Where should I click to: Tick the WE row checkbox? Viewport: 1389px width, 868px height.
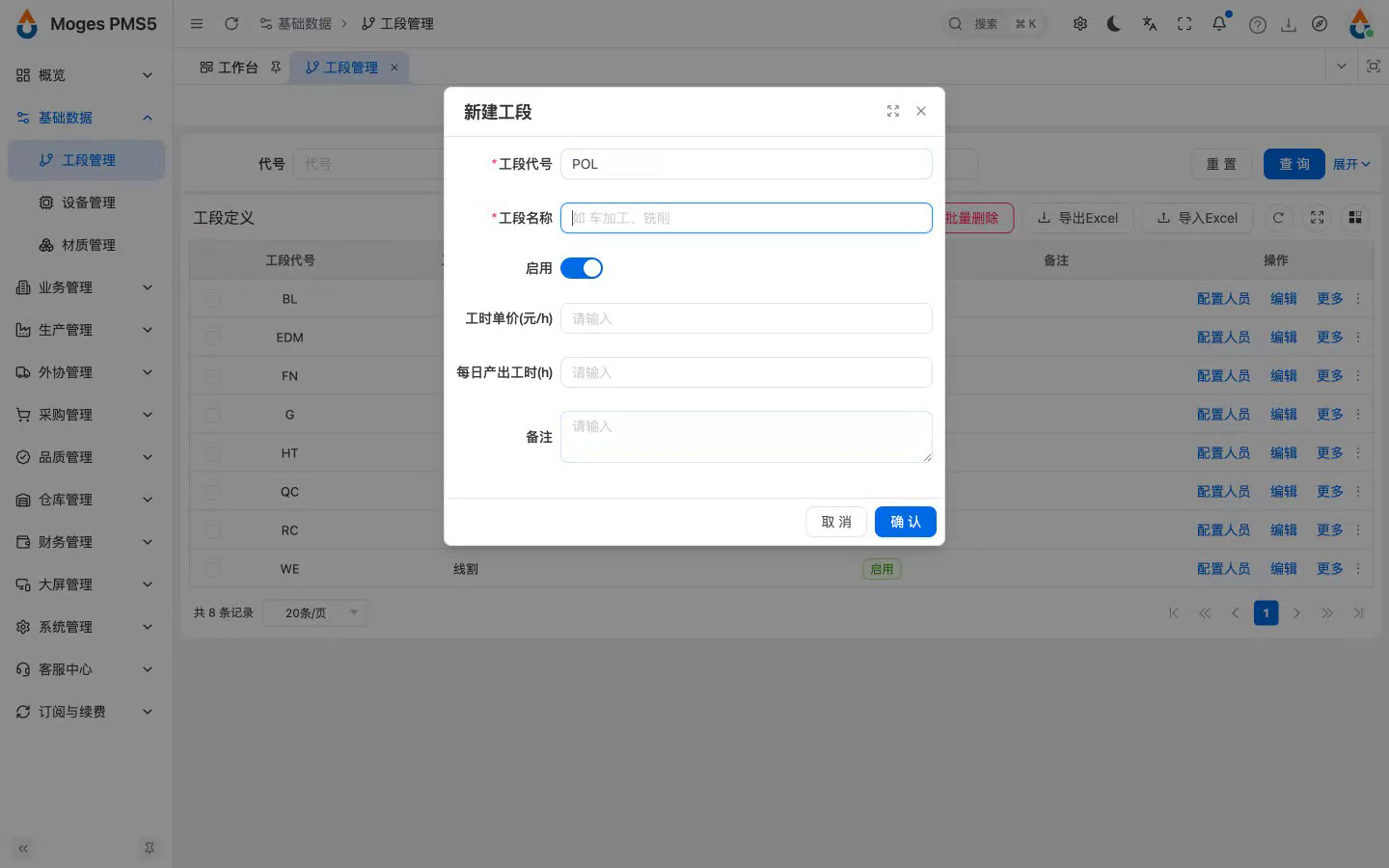coord(213,569)
